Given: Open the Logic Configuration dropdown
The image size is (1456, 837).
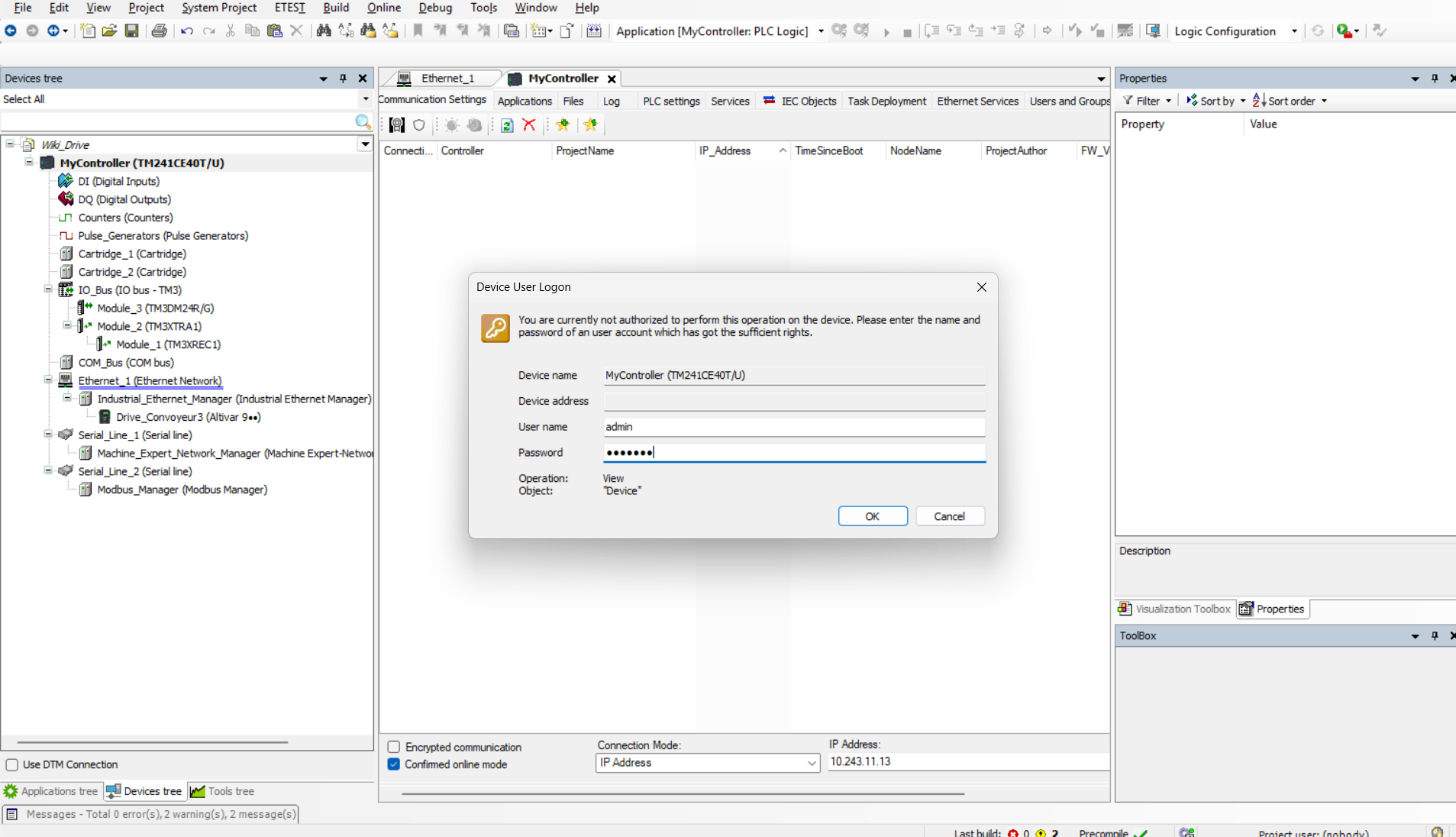Looking at the screenshot, I should coord(1293,31).
